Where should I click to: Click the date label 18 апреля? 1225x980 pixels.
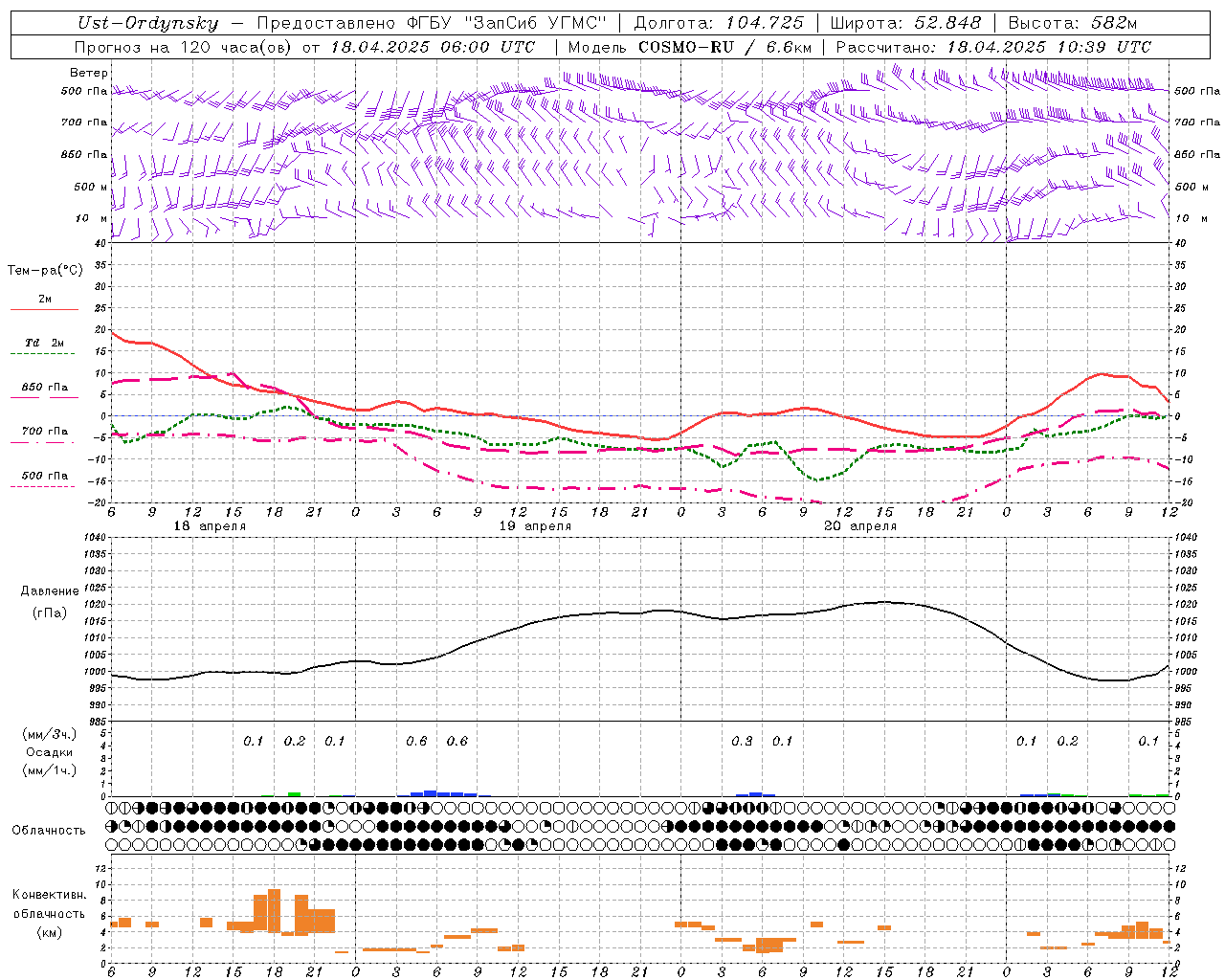[210, 526]
